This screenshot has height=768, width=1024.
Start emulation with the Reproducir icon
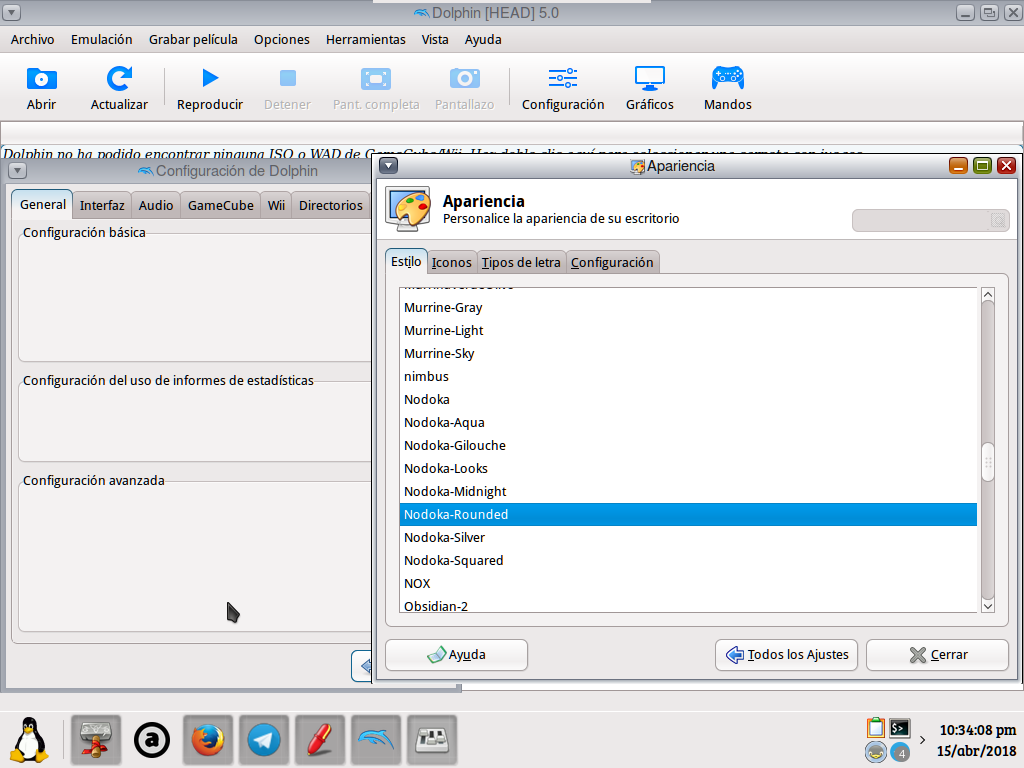(x=210, y=78)
